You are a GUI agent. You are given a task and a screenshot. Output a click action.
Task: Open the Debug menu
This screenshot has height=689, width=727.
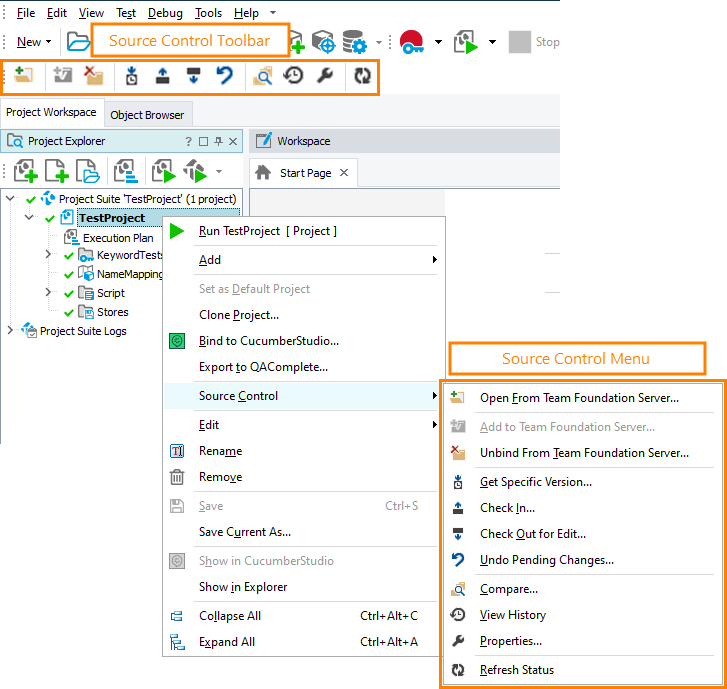[165, 13]
